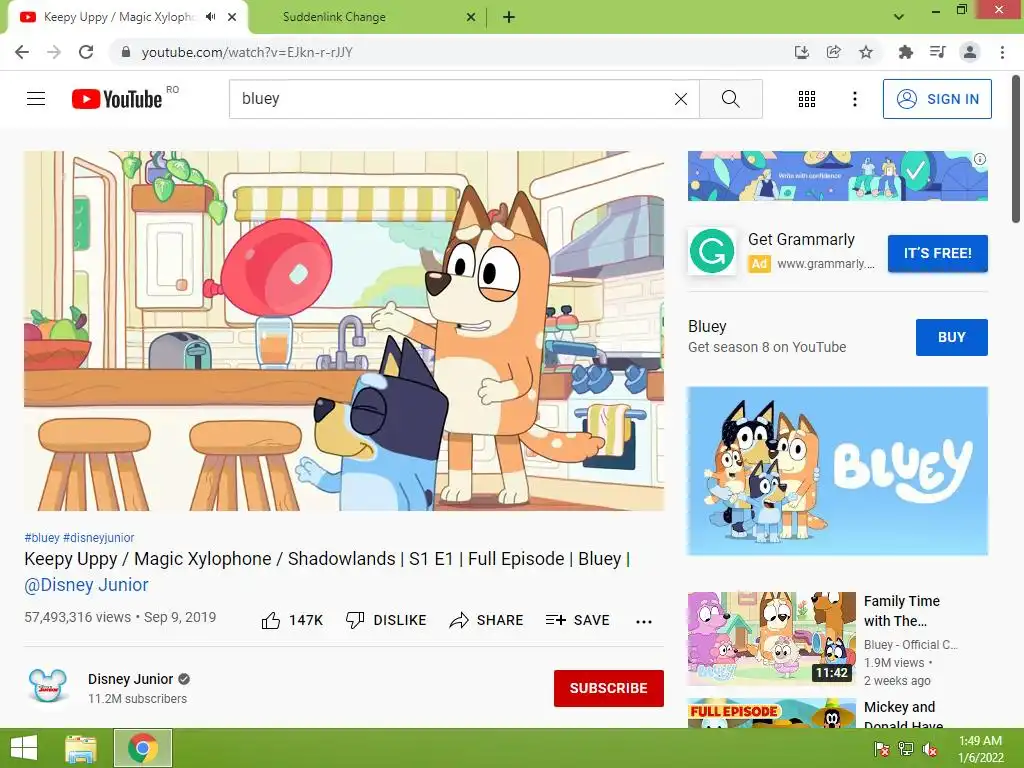This screenshot has width=1024, height=768.
Task: Open the network tray icon
Action: click(906, 748)
